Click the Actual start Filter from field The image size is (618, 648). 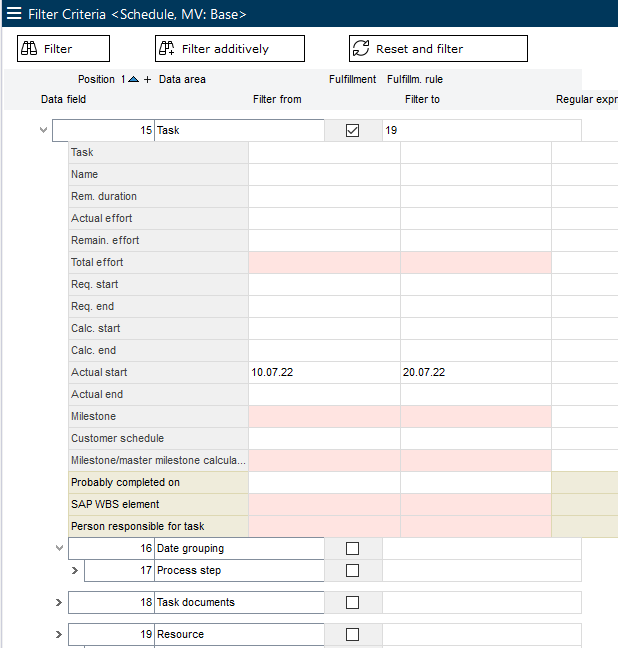(x=324, y=372)
